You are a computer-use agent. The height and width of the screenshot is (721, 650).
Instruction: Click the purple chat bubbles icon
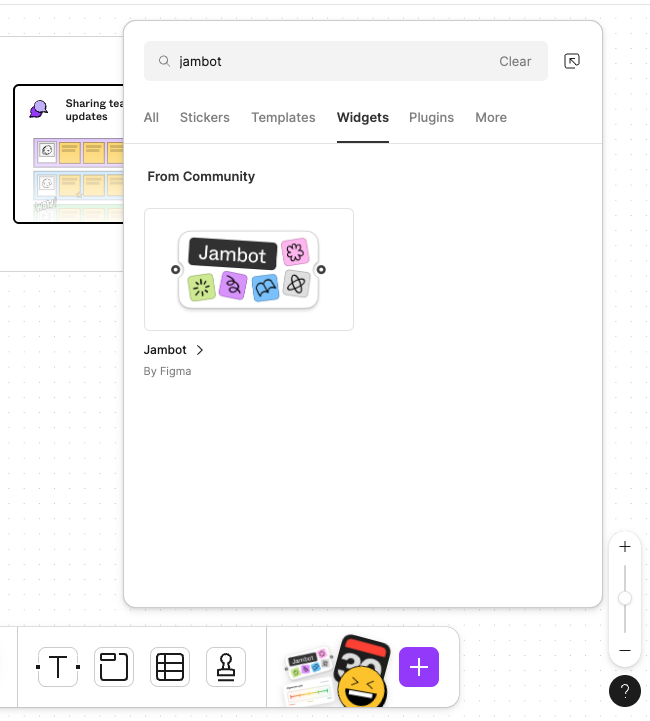pos(39,109)
